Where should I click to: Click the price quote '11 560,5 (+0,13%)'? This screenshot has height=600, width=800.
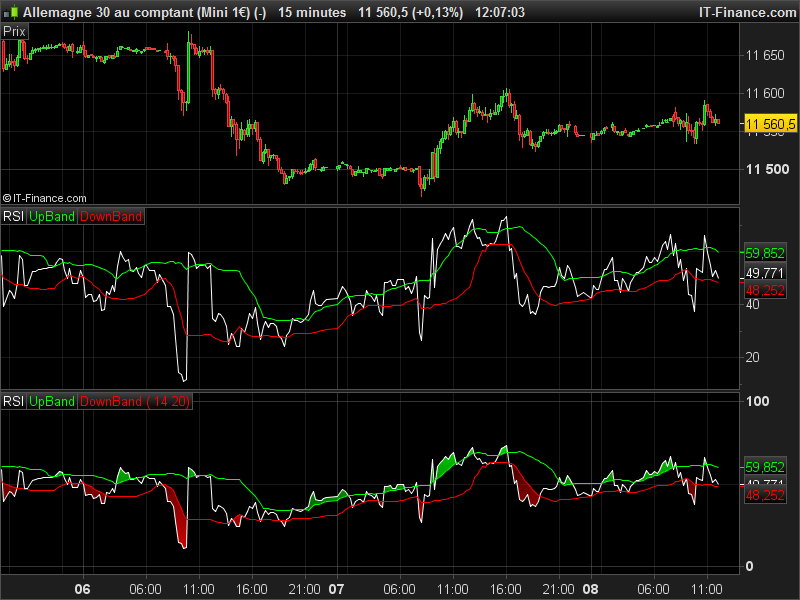tap(410, 12)
